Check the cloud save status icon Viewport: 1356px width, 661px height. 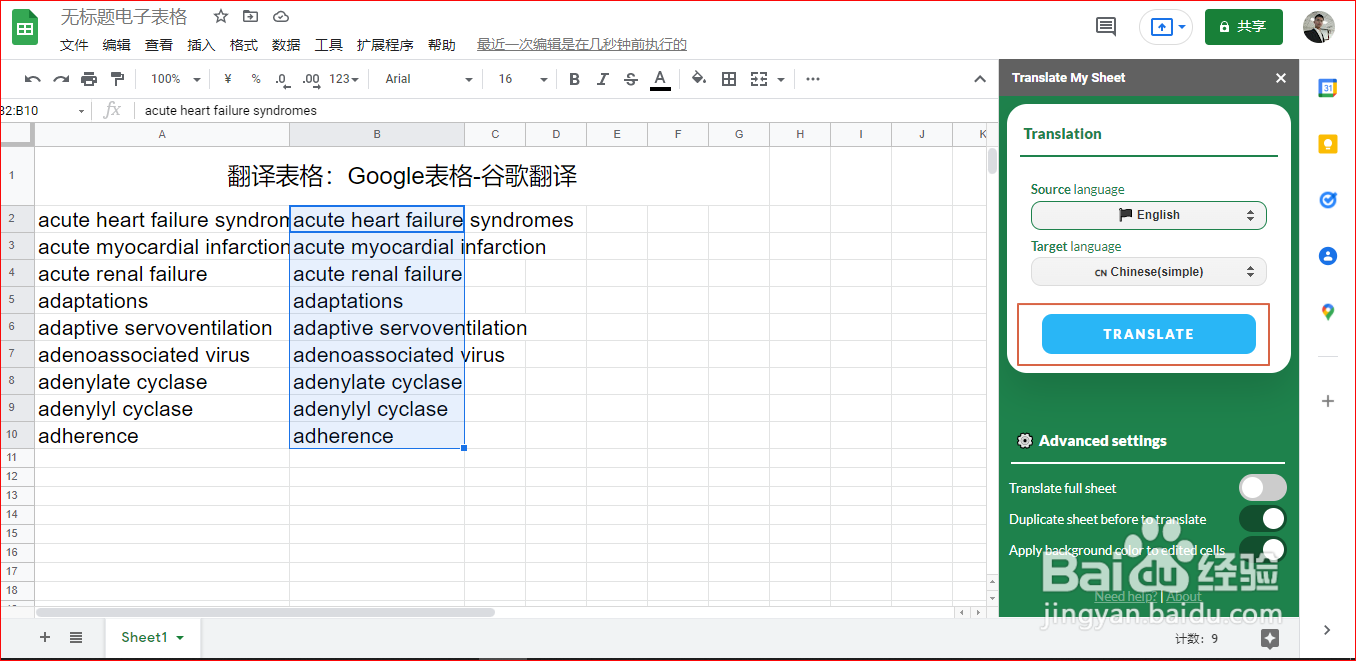coord(281,17)
